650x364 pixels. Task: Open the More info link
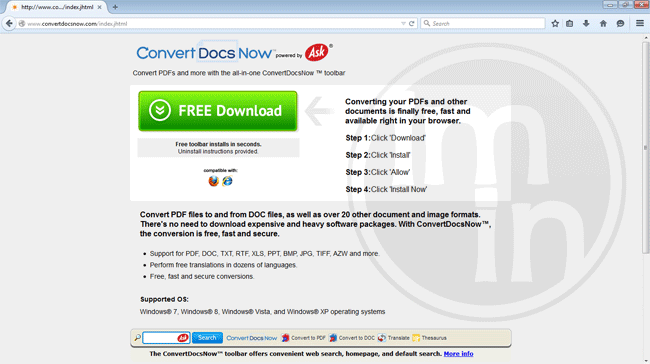pos(458,354)
